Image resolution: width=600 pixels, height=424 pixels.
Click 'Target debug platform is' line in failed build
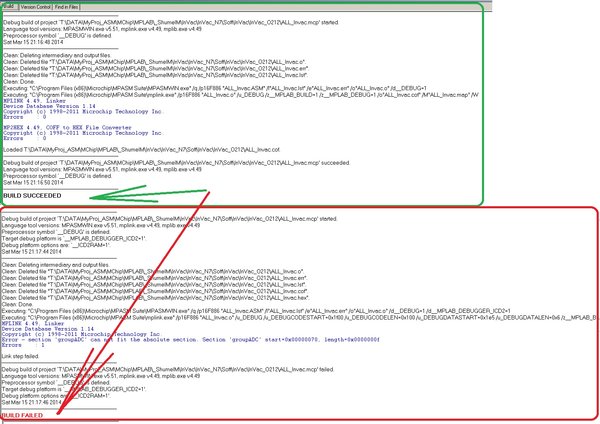tap(74, 238)
